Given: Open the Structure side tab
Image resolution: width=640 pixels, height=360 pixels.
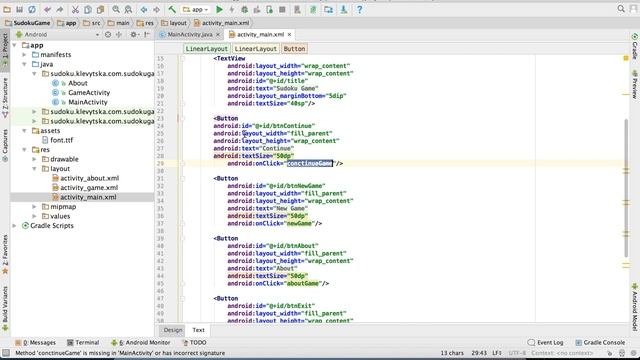Looking at the screenshot, I should (5, 98).
